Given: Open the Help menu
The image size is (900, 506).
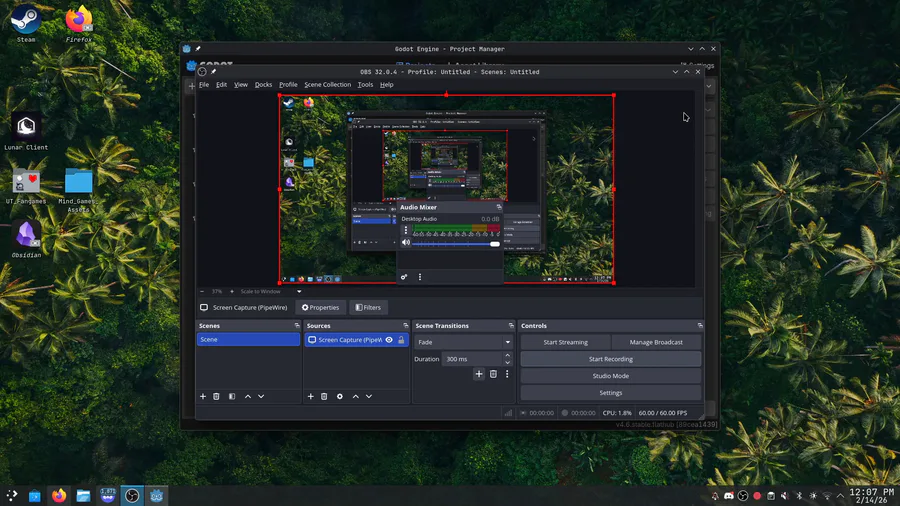Looking at the screenshot, I should pos(387,84).
